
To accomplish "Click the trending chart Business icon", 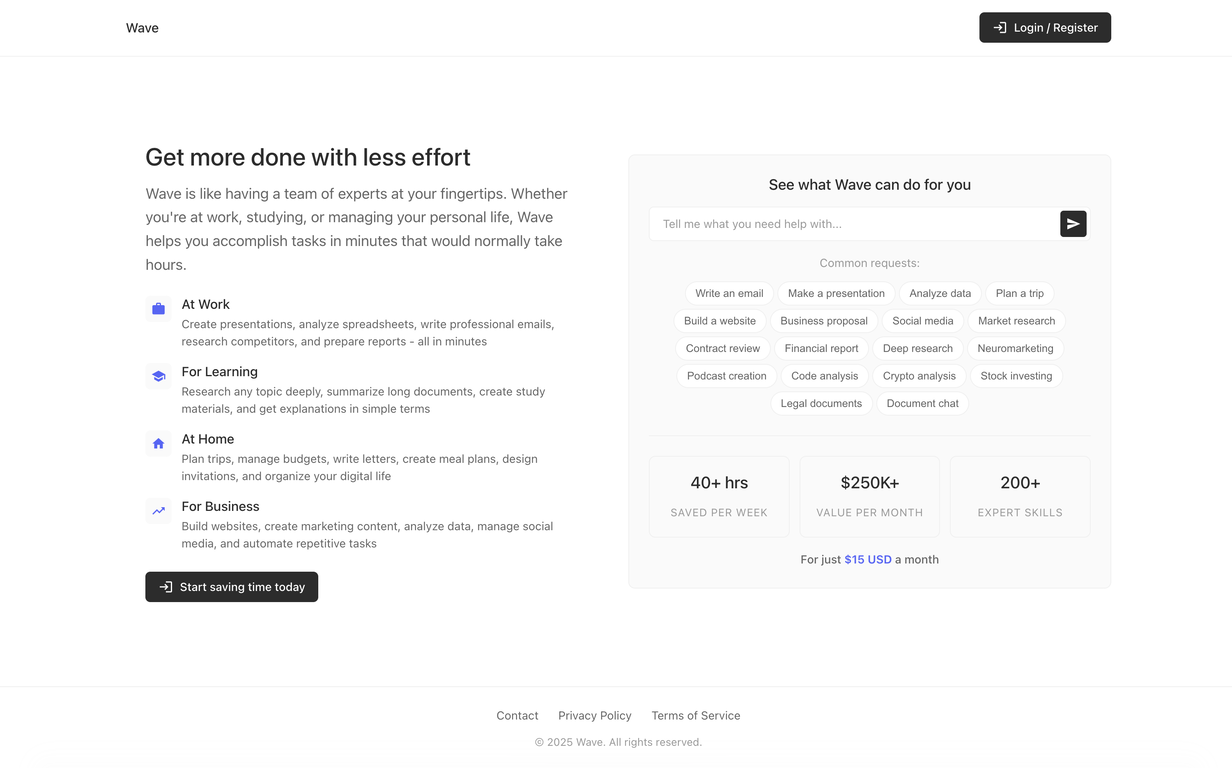I will point(158,511).
